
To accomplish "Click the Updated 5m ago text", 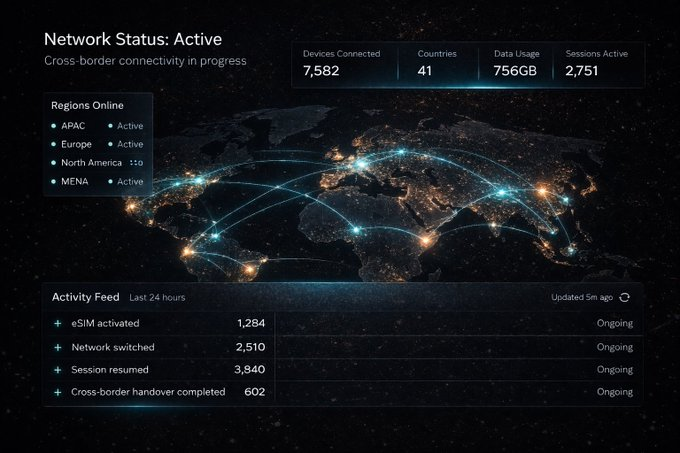I will pyautogui.click(x=582, y=297).
